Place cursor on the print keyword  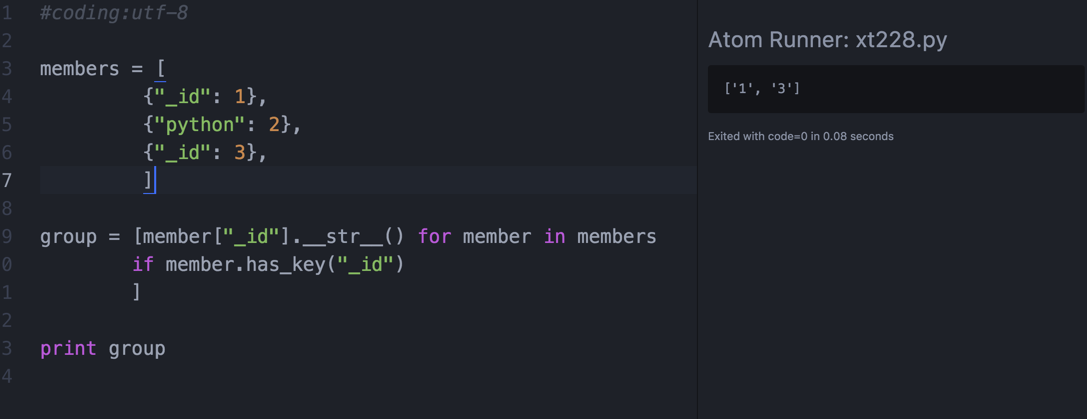(68, 349)
